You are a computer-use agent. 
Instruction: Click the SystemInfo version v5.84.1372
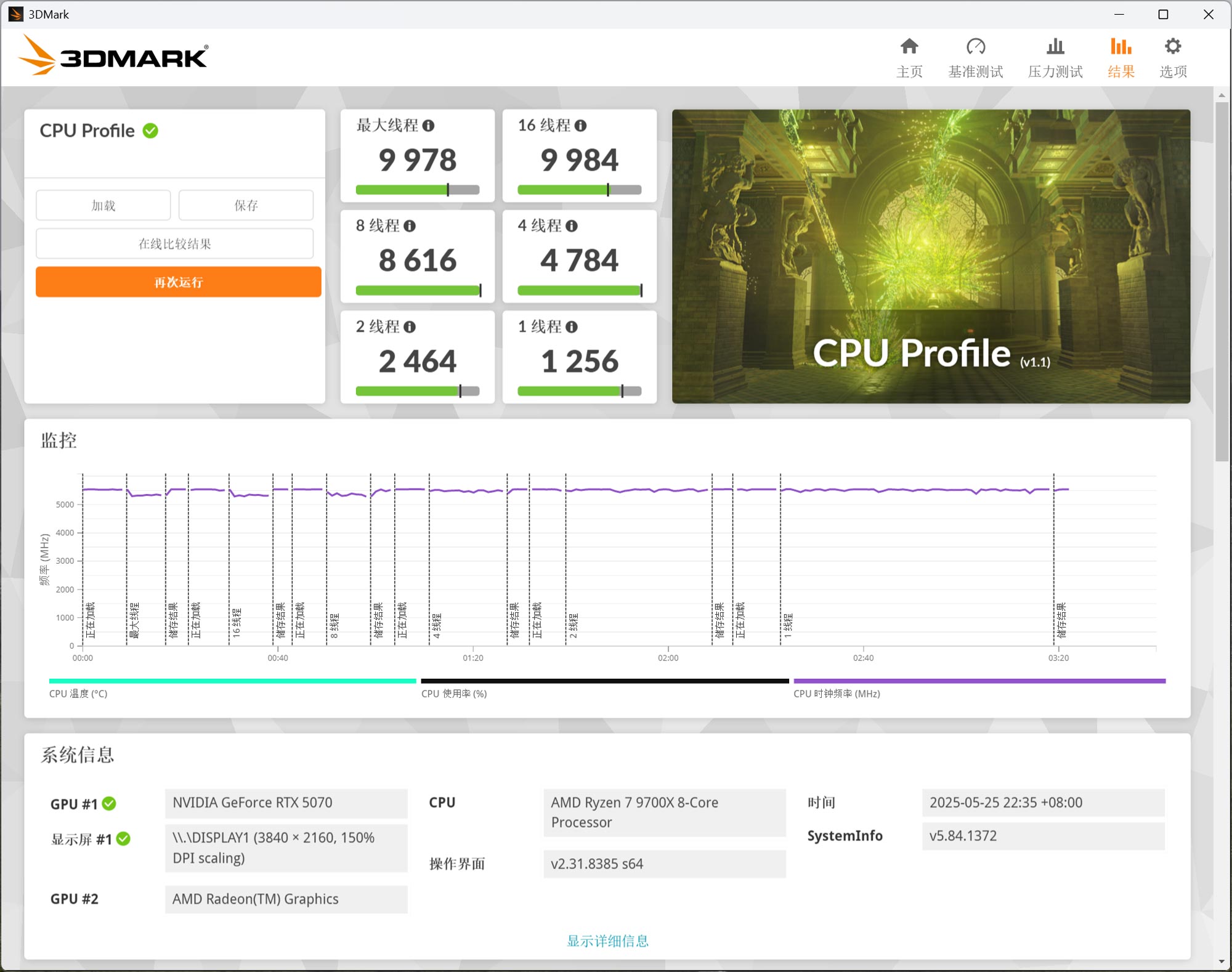[x=1043, y=836]
